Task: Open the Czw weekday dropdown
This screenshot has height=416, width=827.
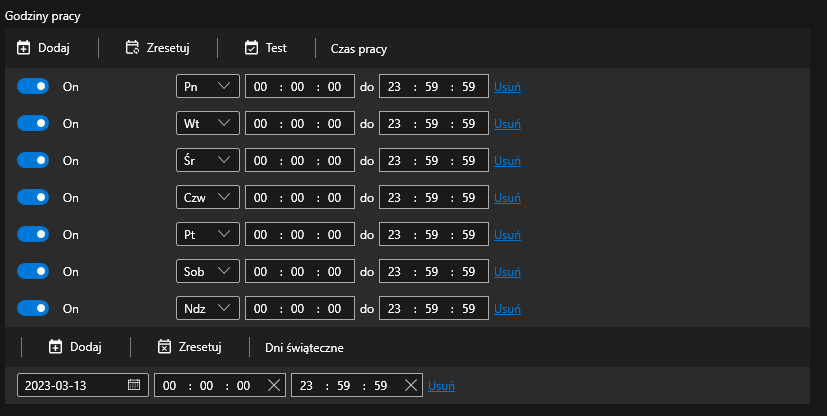Action: coord(208,197)
